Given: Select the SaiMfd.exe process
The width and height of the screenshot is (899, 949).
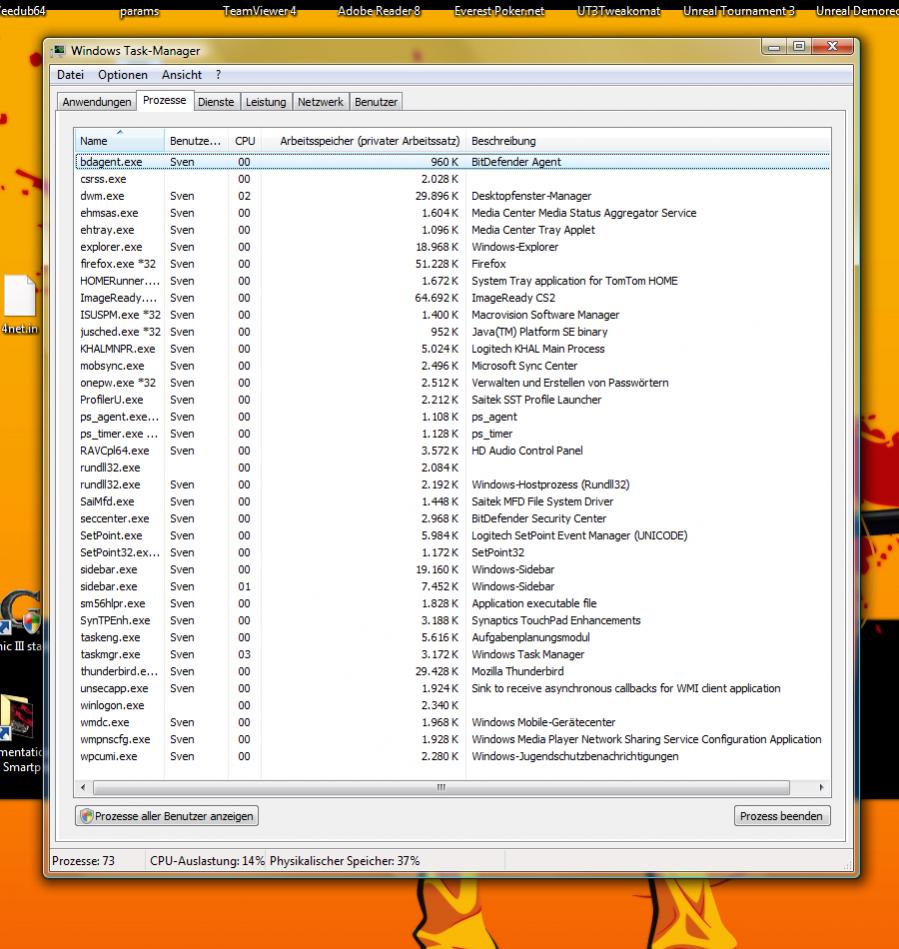Looking at the screenshot, I should [x=452, y=501].
